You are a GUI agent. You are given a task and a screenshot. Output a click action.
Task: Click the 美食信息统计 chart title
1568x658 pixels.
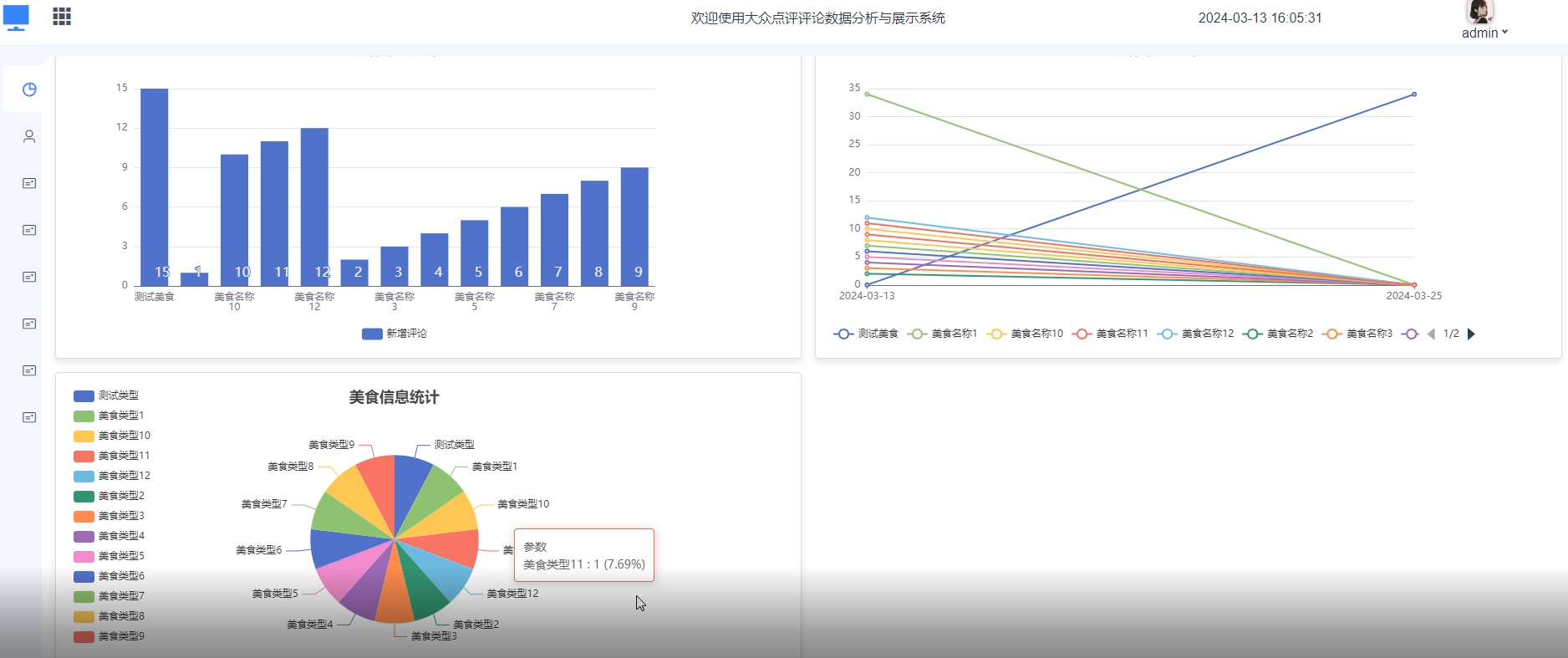click(x=394, y=397)
